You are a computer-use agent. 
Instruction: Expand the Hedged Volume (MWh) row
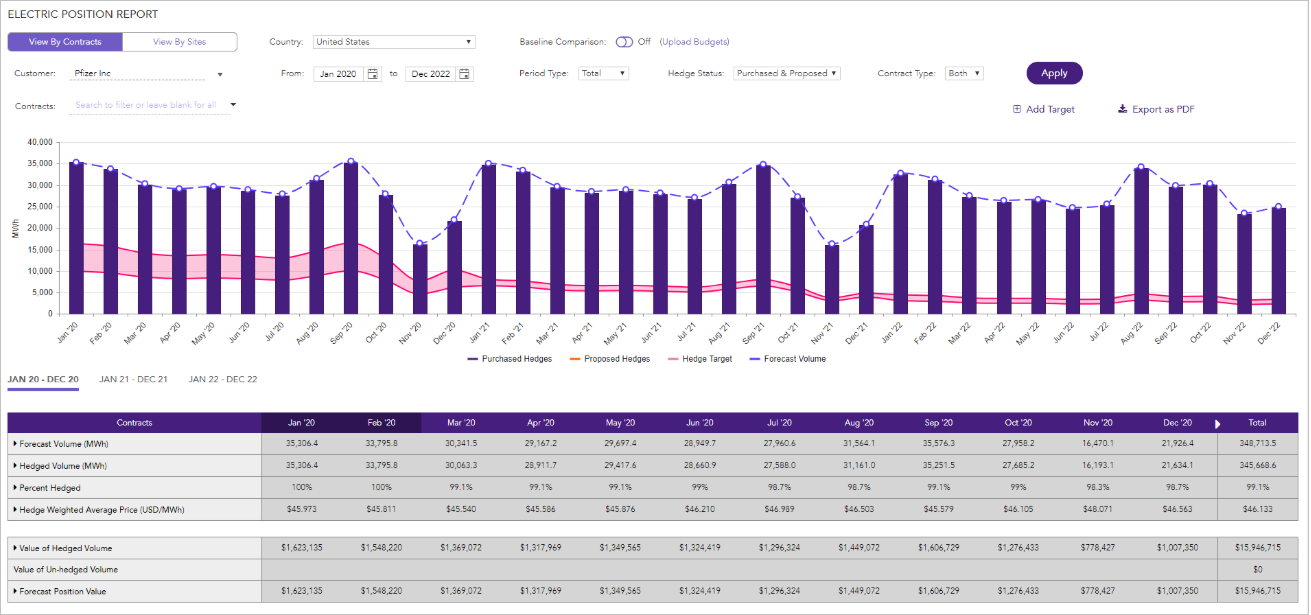pos(14,465)
